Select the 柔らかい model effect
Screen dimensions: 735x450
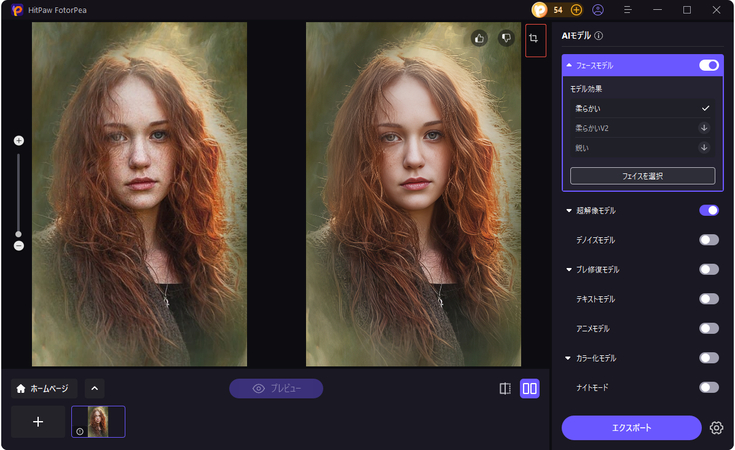(640, 108)
